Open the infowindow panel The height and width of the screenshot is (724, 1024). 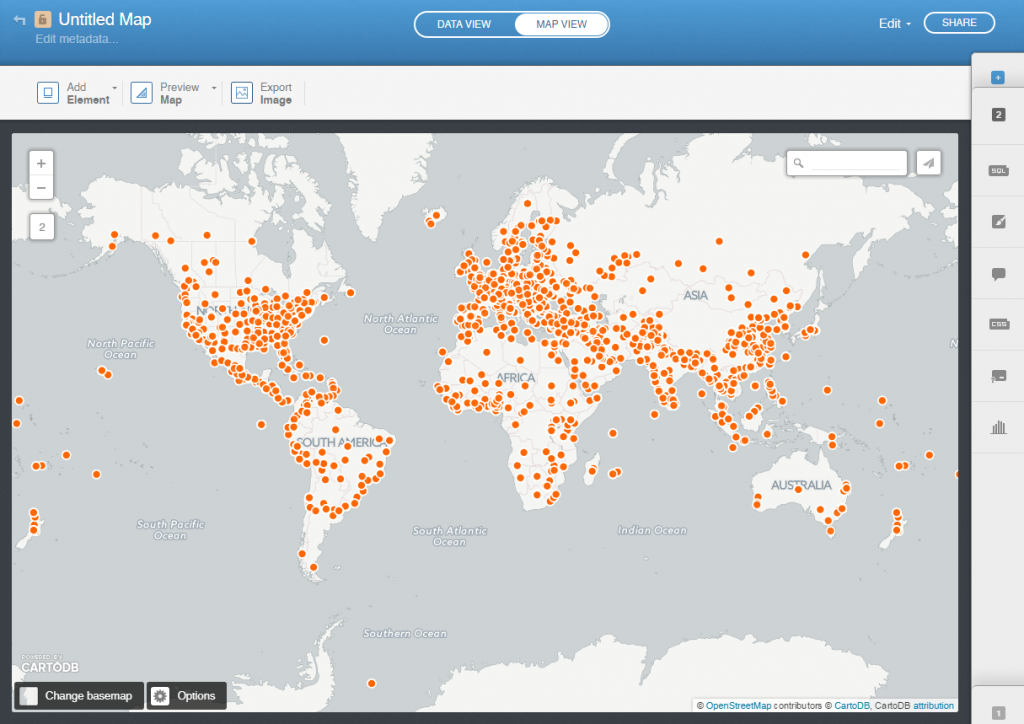pyautogui.click(x=997, y=273)
